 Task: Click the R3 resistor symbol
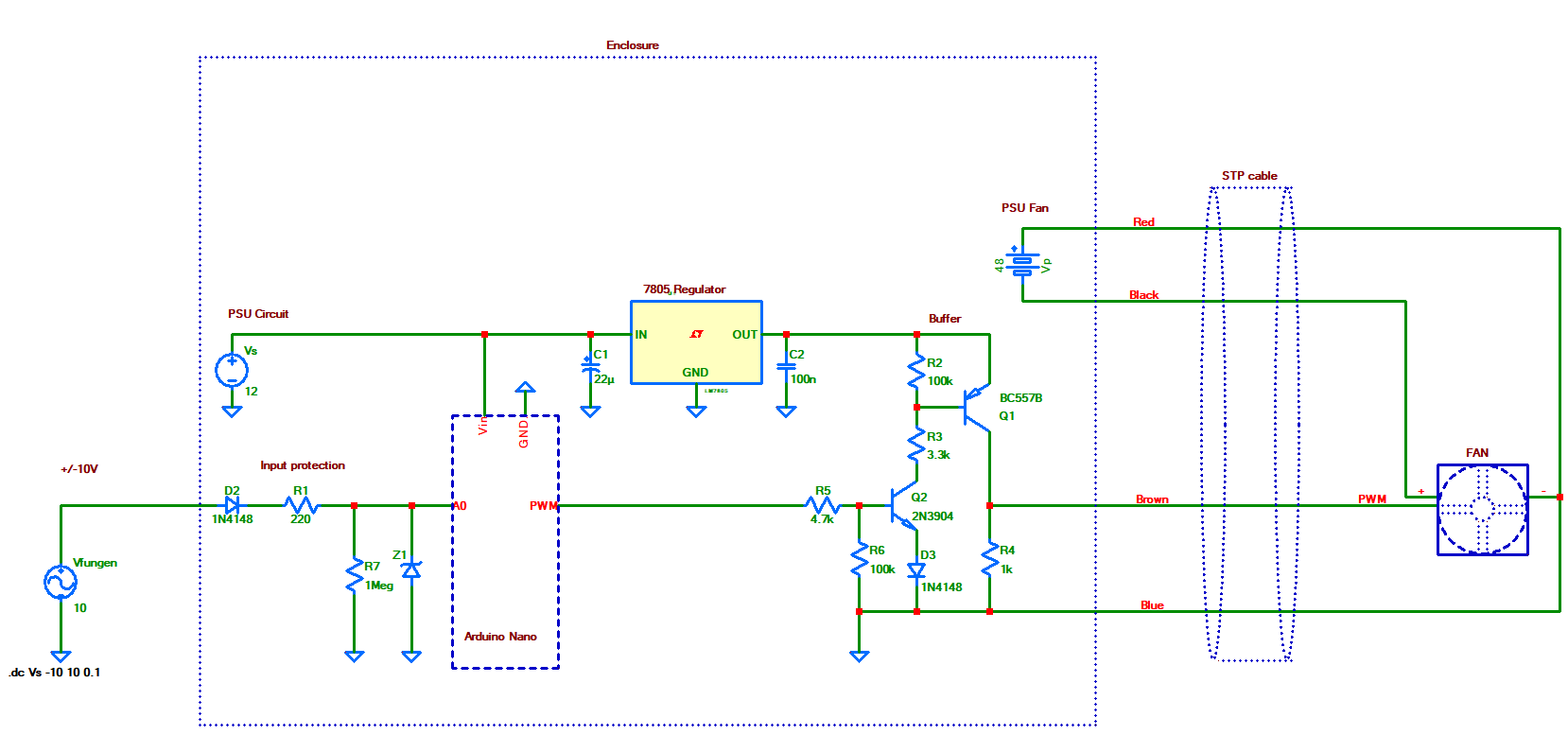[x=916, y=445]
